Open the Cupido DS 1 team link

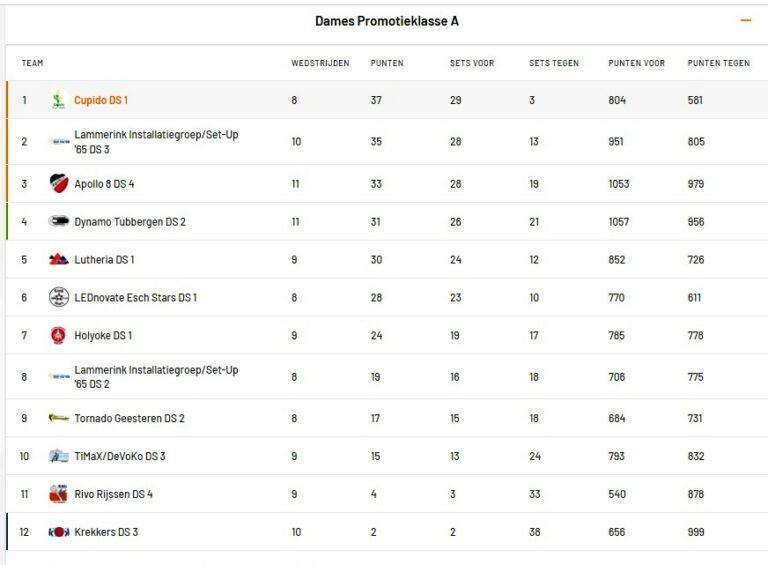(101, 100)
